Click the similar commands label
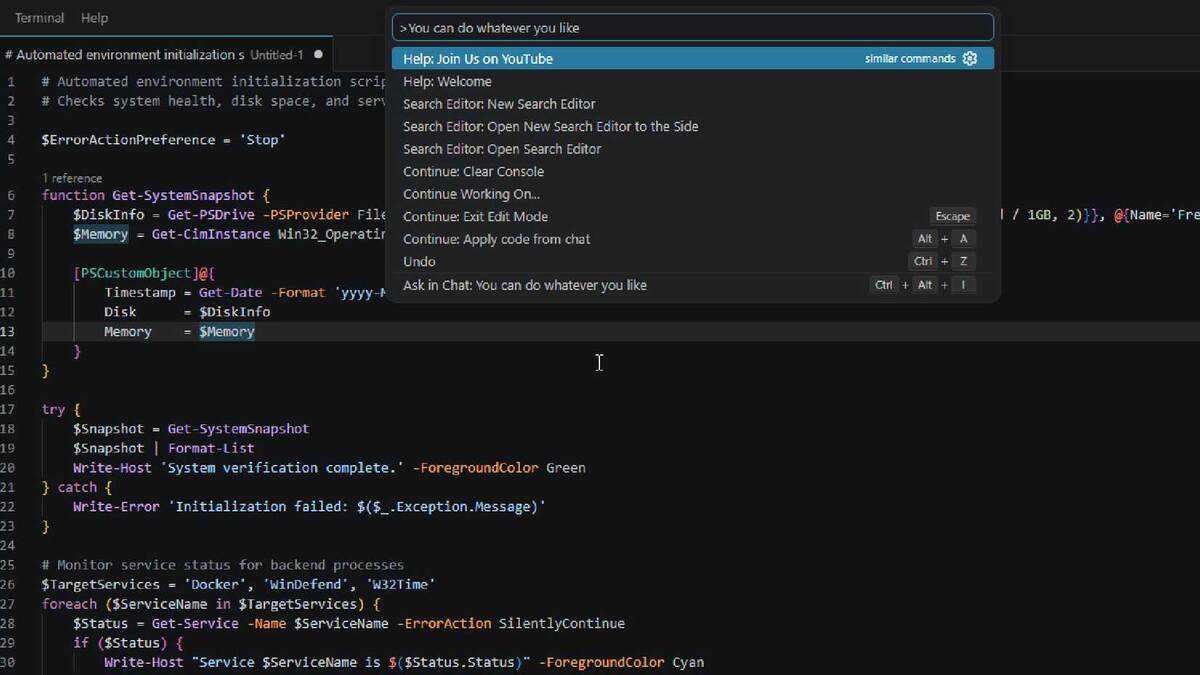 click(910, 59)
